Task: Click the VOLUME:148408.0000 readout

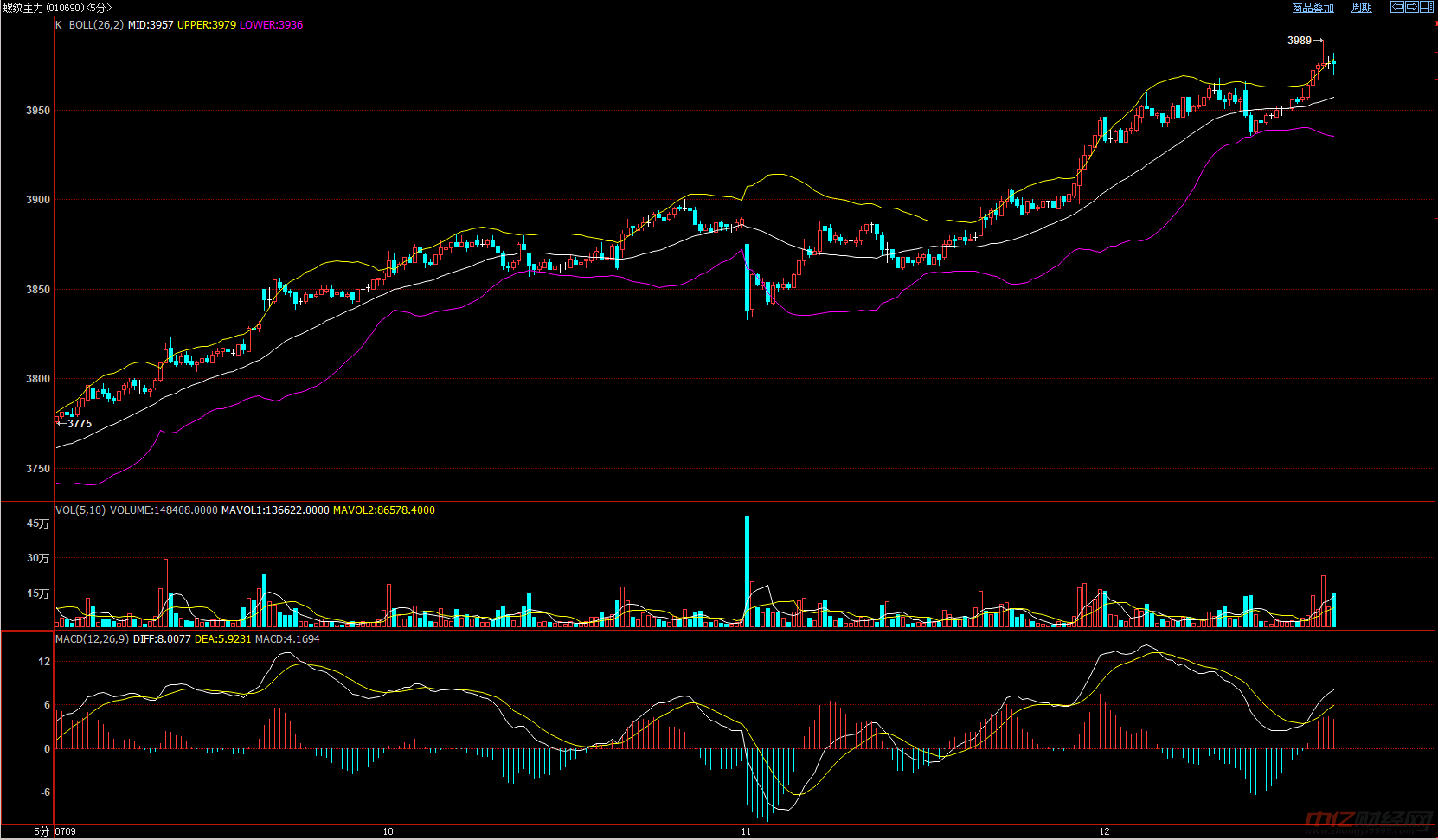Action: point(164,510)
